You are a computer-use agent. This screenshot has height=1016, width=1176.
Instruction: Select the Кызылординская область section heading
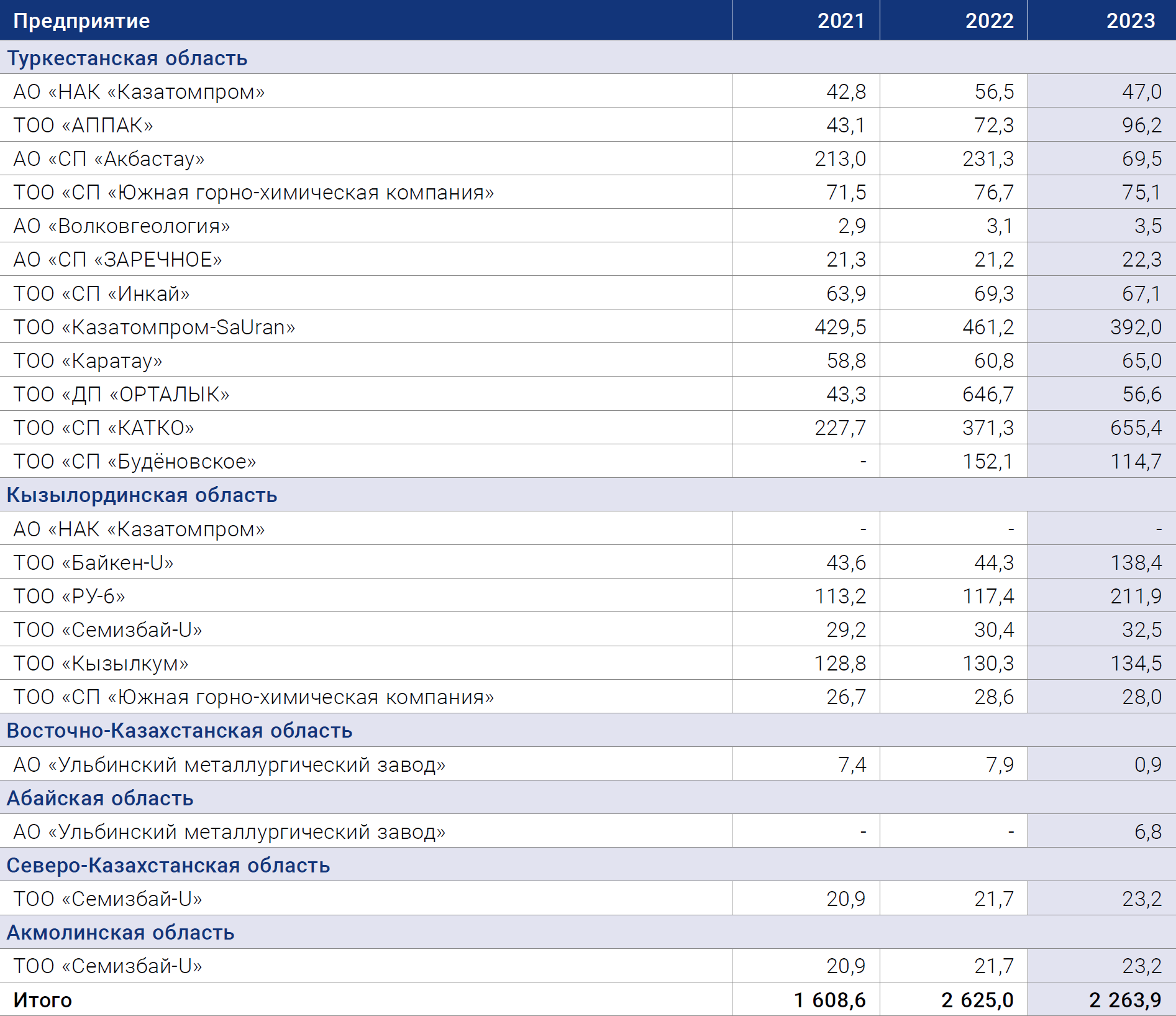click(142, 495)
